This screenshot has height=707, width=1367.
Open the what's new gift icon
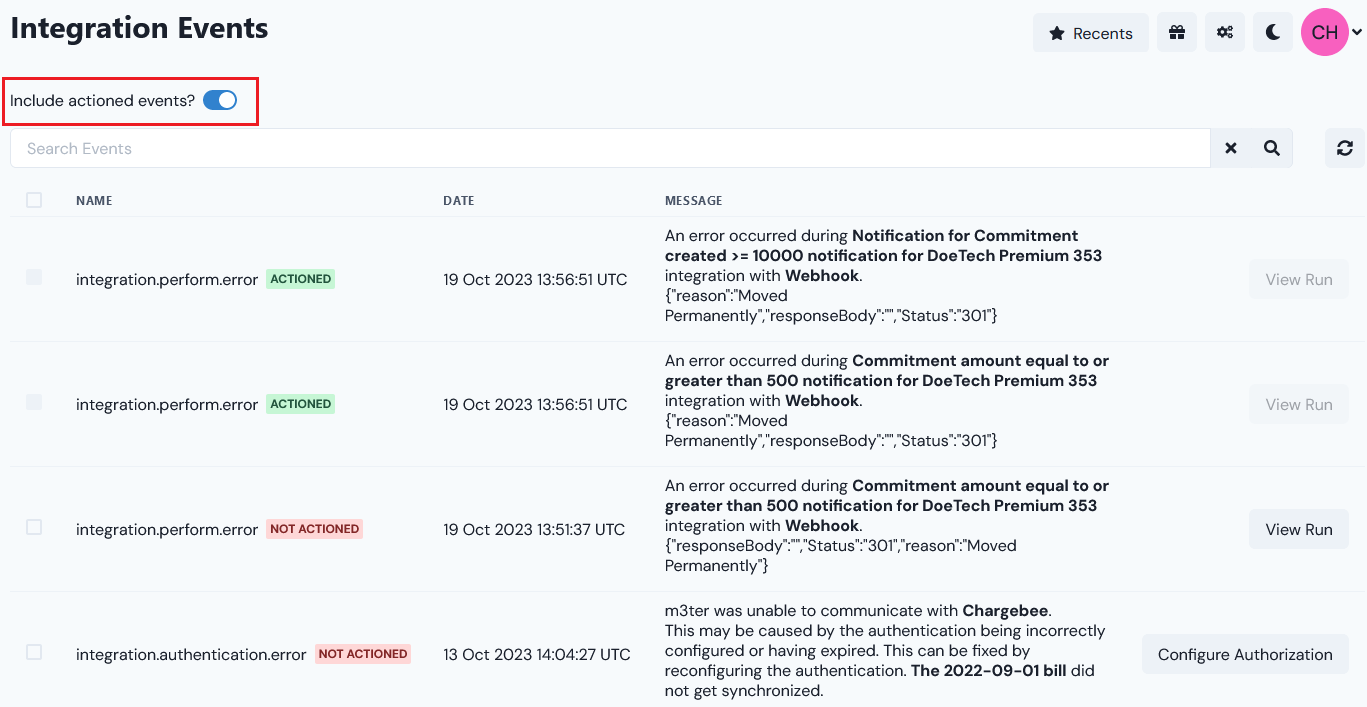pos(1176,32)
